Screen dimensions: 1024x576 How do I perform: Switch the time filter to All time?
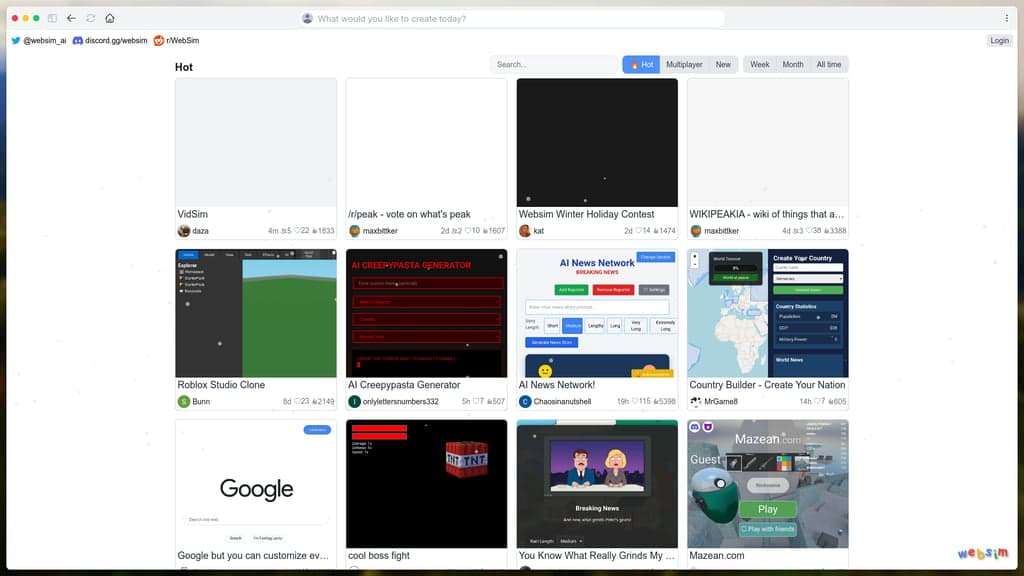[x=827, y=64]
